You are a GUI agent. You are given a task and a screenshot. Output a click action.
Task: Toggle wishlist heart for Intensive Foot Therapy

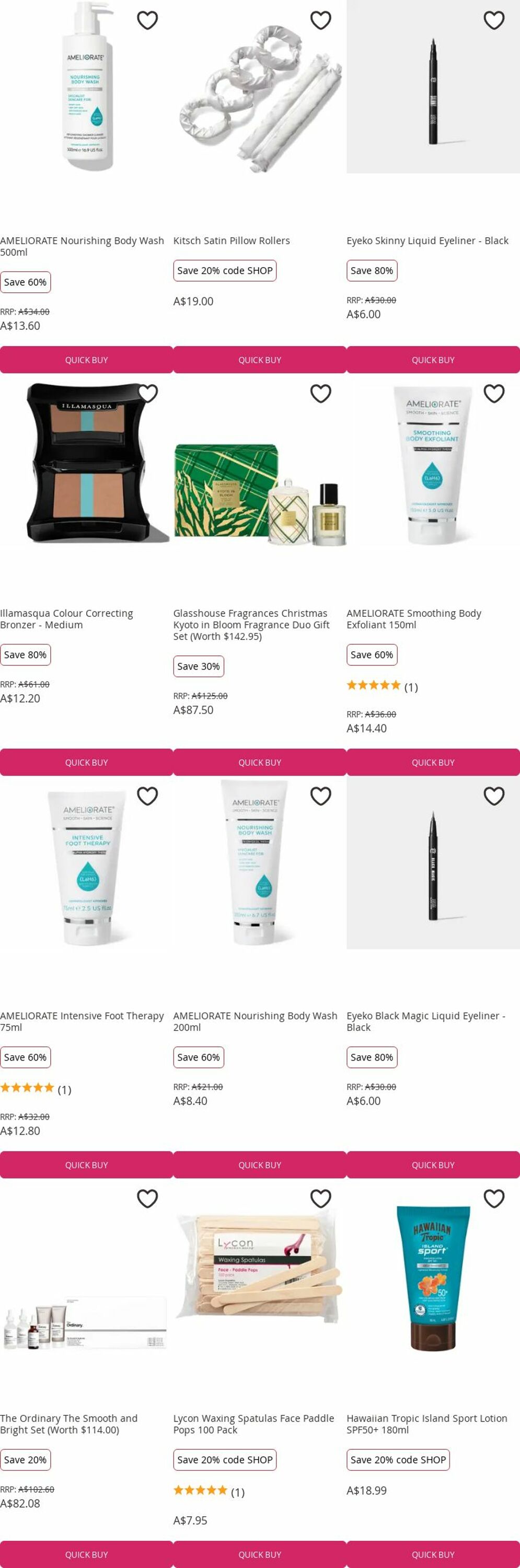point(147,796)
